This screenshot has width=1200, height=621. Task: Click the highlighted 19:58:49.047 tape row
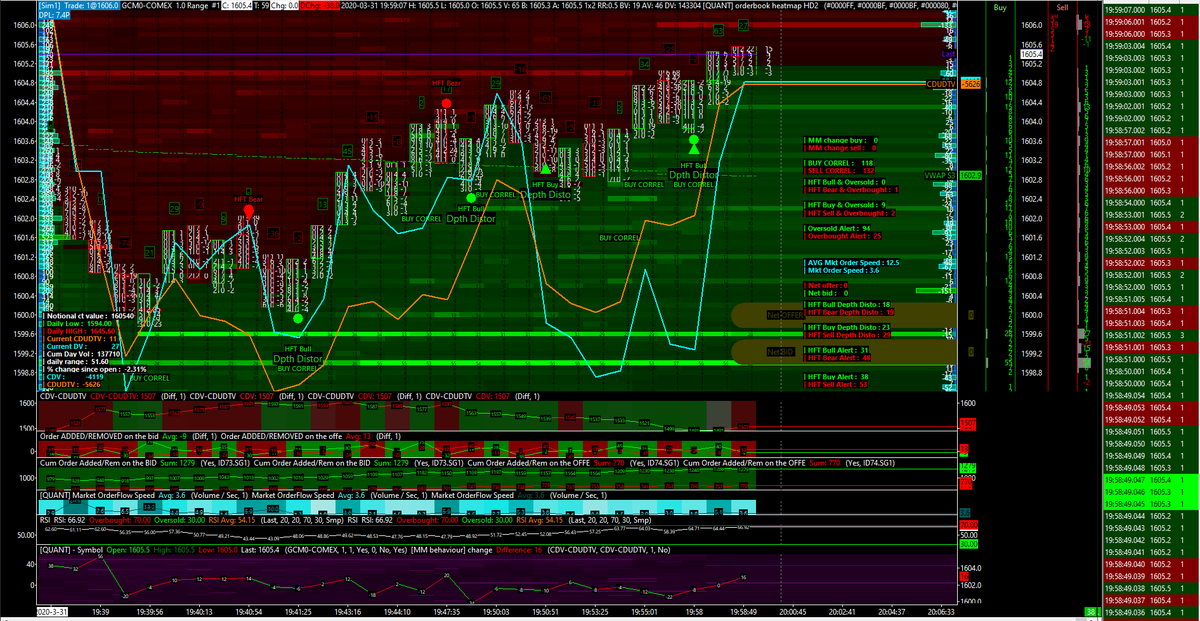1148,480
